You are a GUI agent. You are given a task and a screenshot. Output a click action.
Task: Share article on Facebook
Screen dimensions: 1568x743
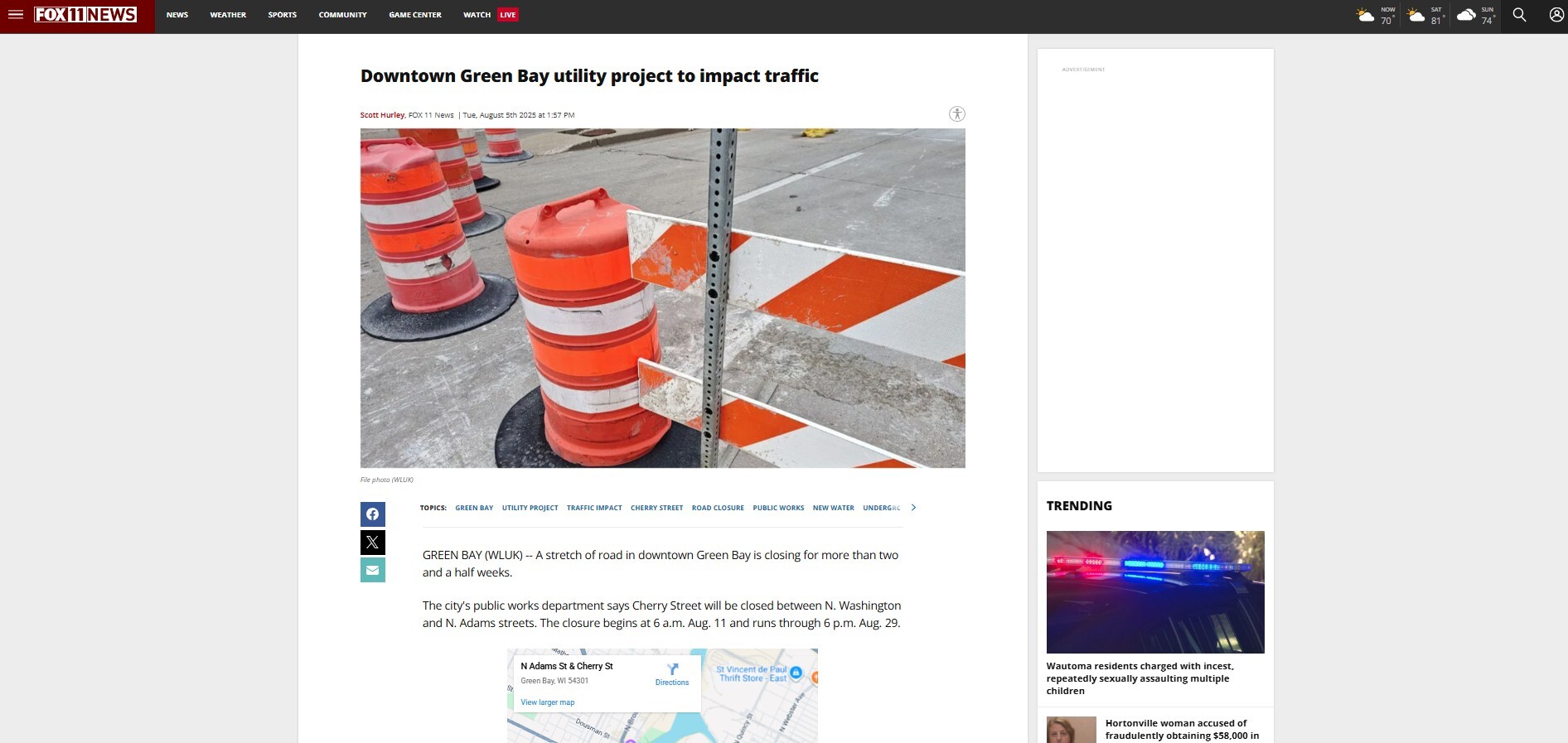tap(373, 514)
